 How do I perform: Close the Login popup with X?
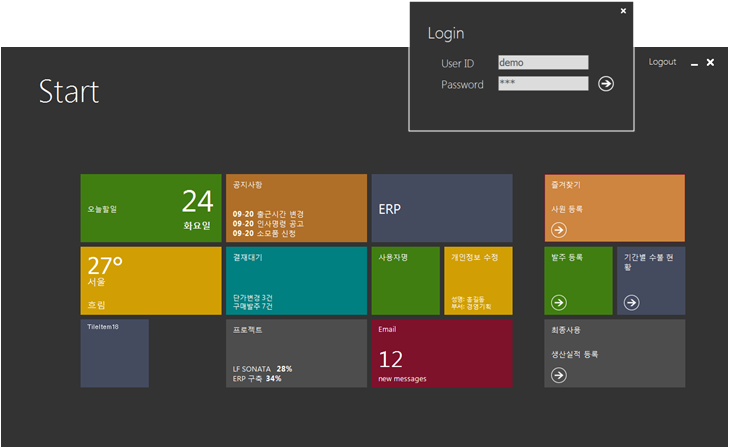pos(623,11)
